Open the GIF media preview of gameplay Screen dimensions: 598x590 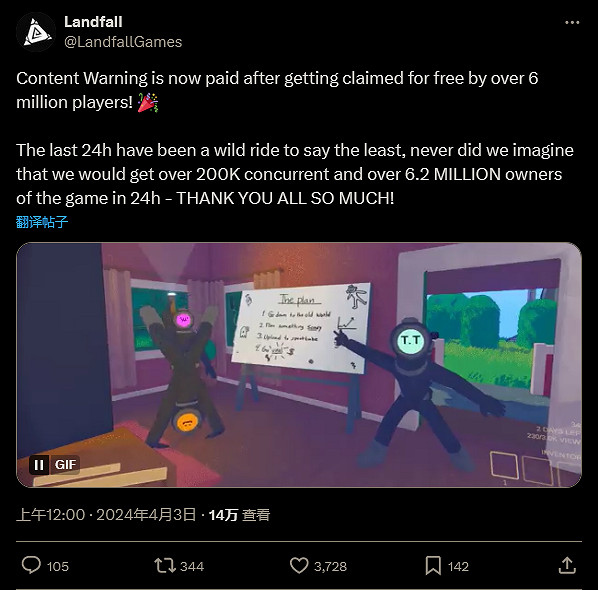coord(299,365)
